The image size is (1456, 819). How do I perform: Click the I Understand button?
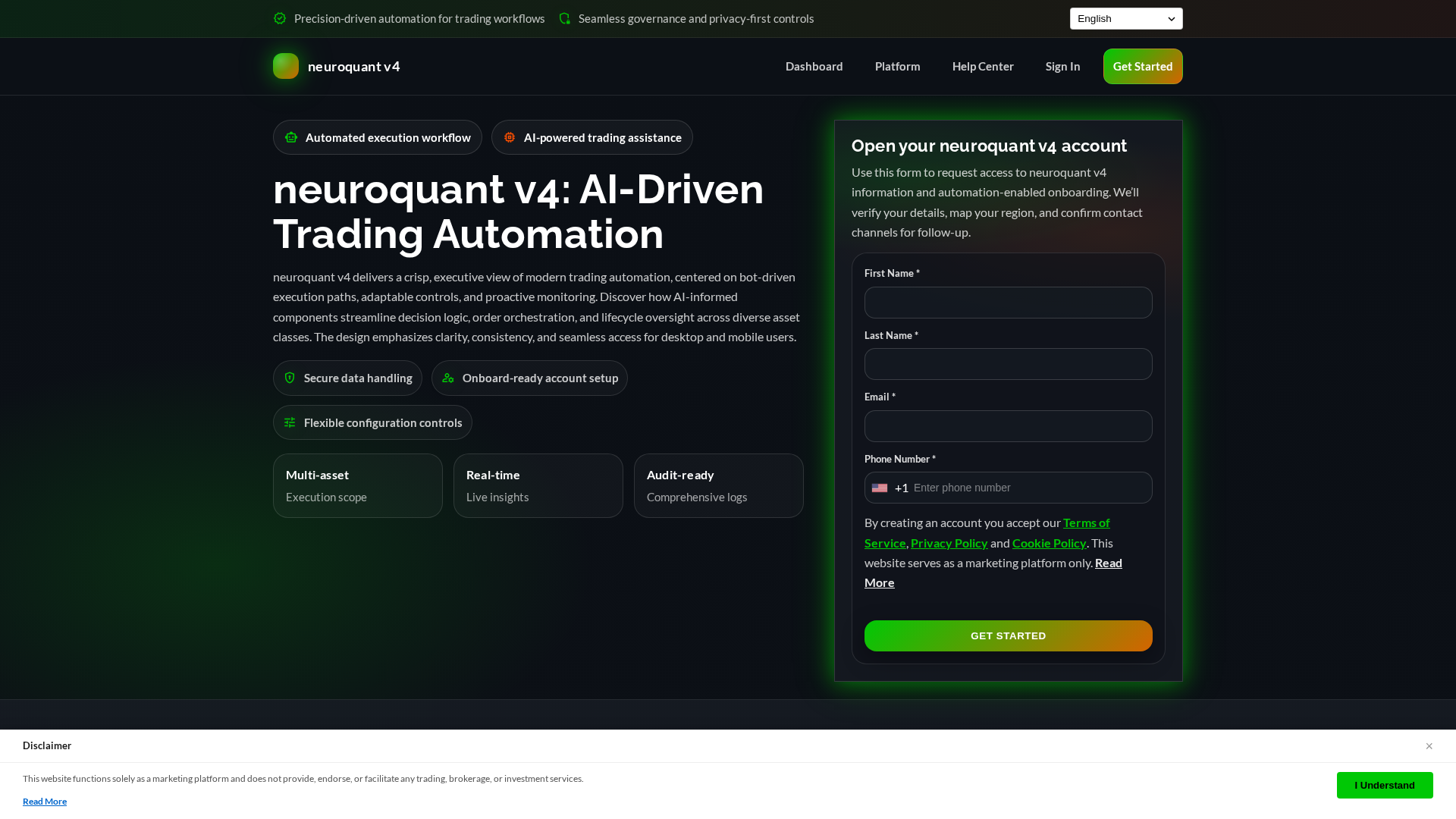tap(1385, 785)
